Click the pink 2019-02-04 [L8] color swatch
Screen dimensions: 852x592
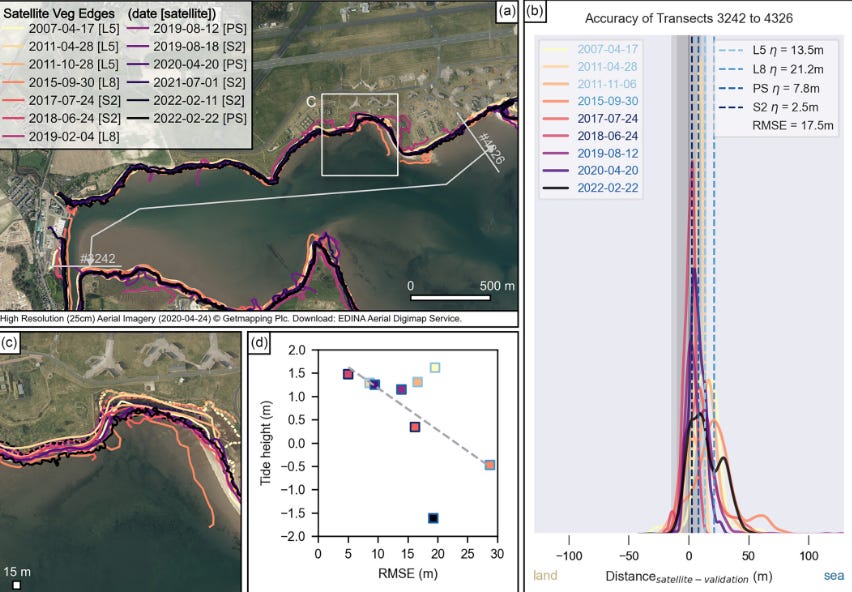(x=12, y=134)
